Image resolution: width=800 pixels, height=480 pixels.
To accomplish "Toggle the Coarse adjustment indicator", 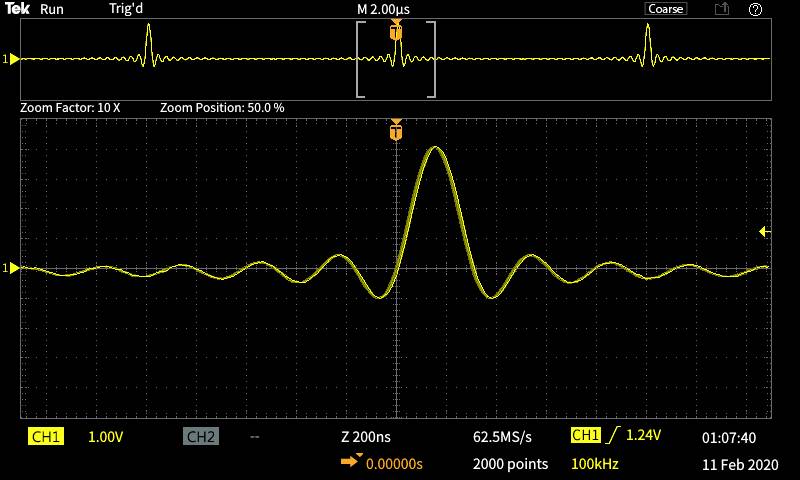I will pyautogui.click(x=665, y=9).
